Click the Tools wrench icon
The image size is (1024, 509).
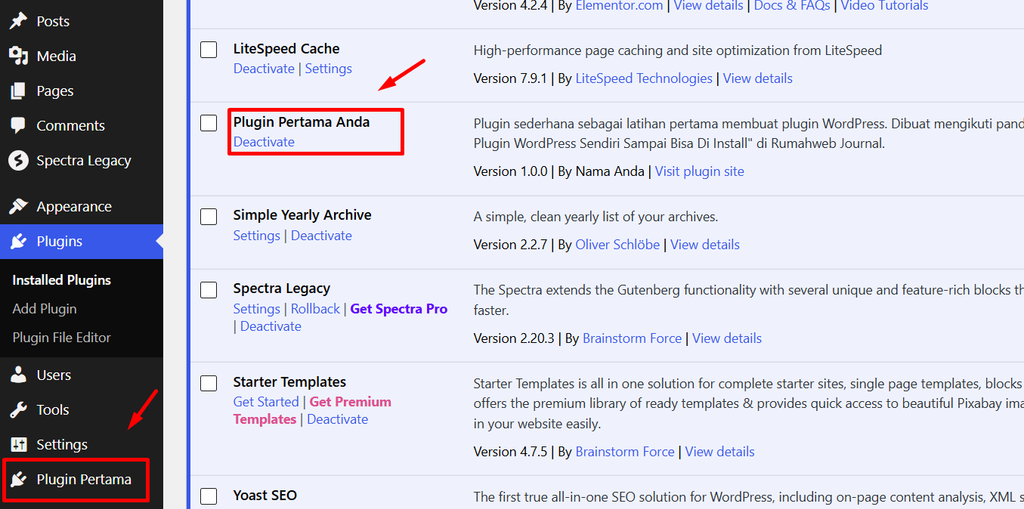point(18,410)
